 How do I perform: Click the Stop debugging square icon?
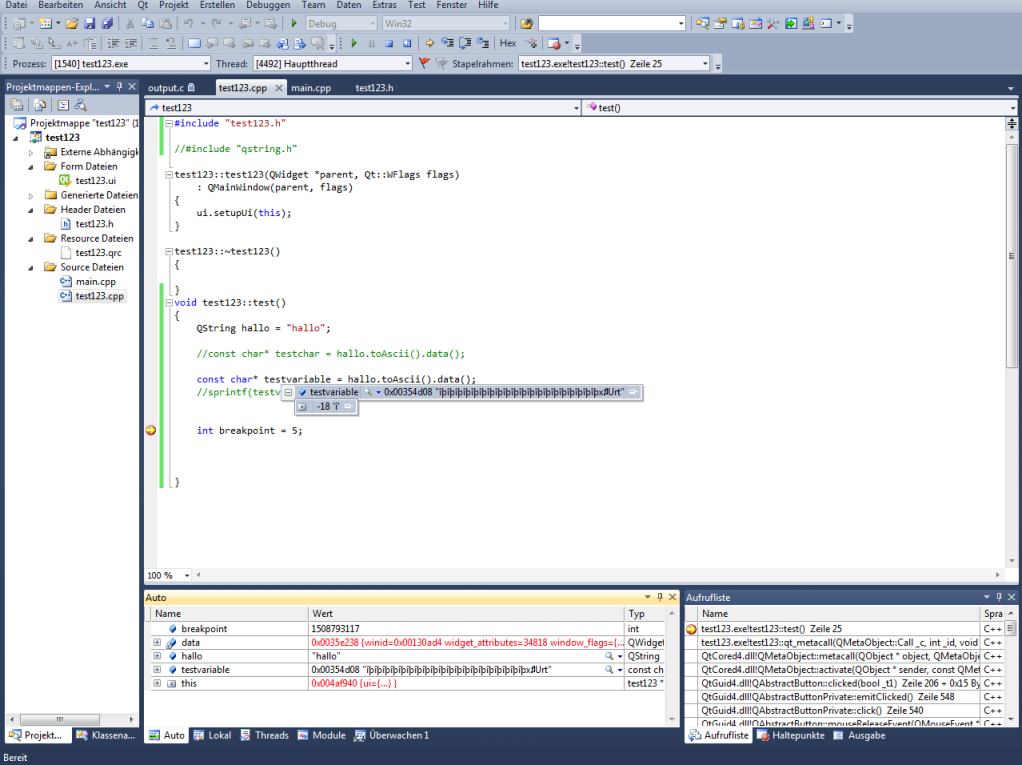pos(389,43)
